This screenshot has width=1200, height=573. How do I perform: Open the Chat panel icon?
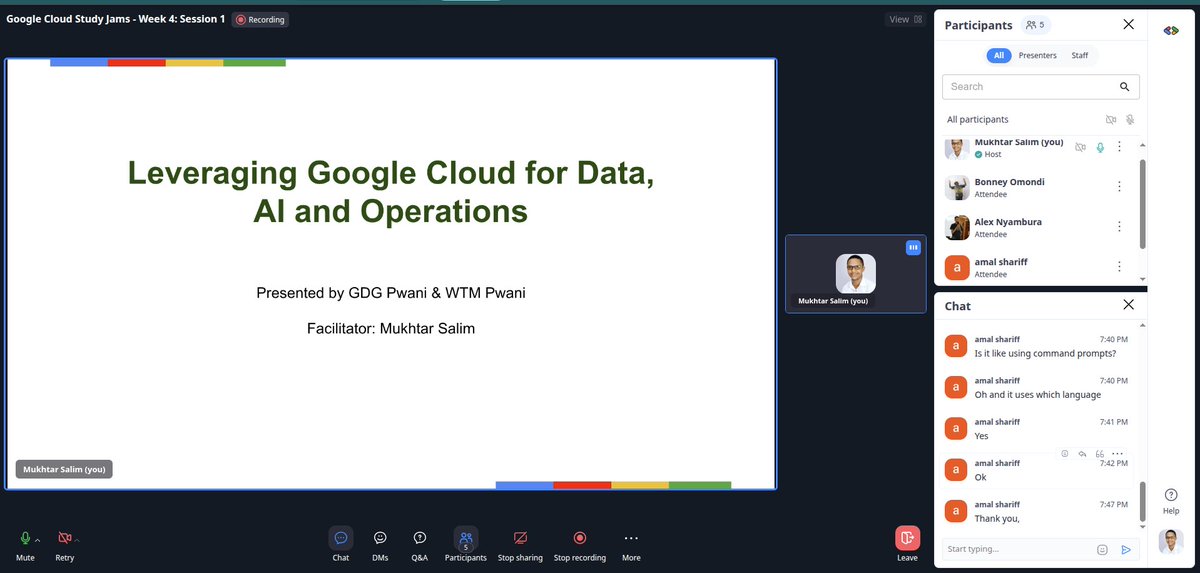341,538
